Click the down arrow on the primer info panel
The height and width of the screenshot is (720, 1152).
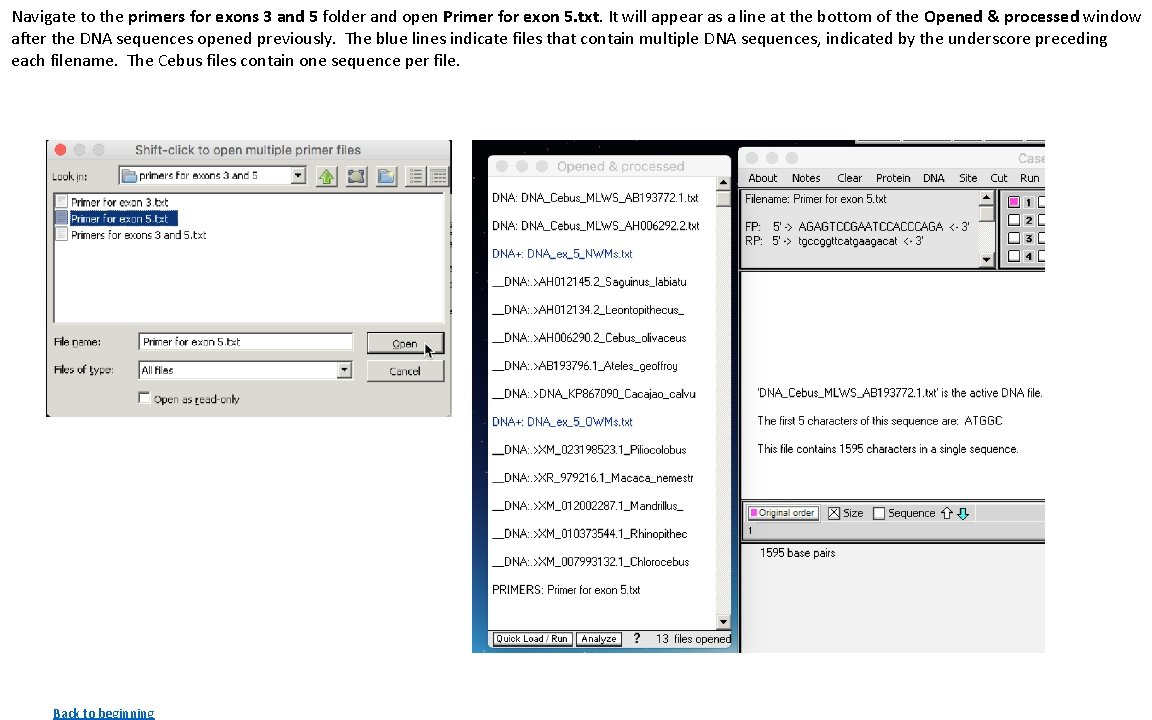pos(986,260)
